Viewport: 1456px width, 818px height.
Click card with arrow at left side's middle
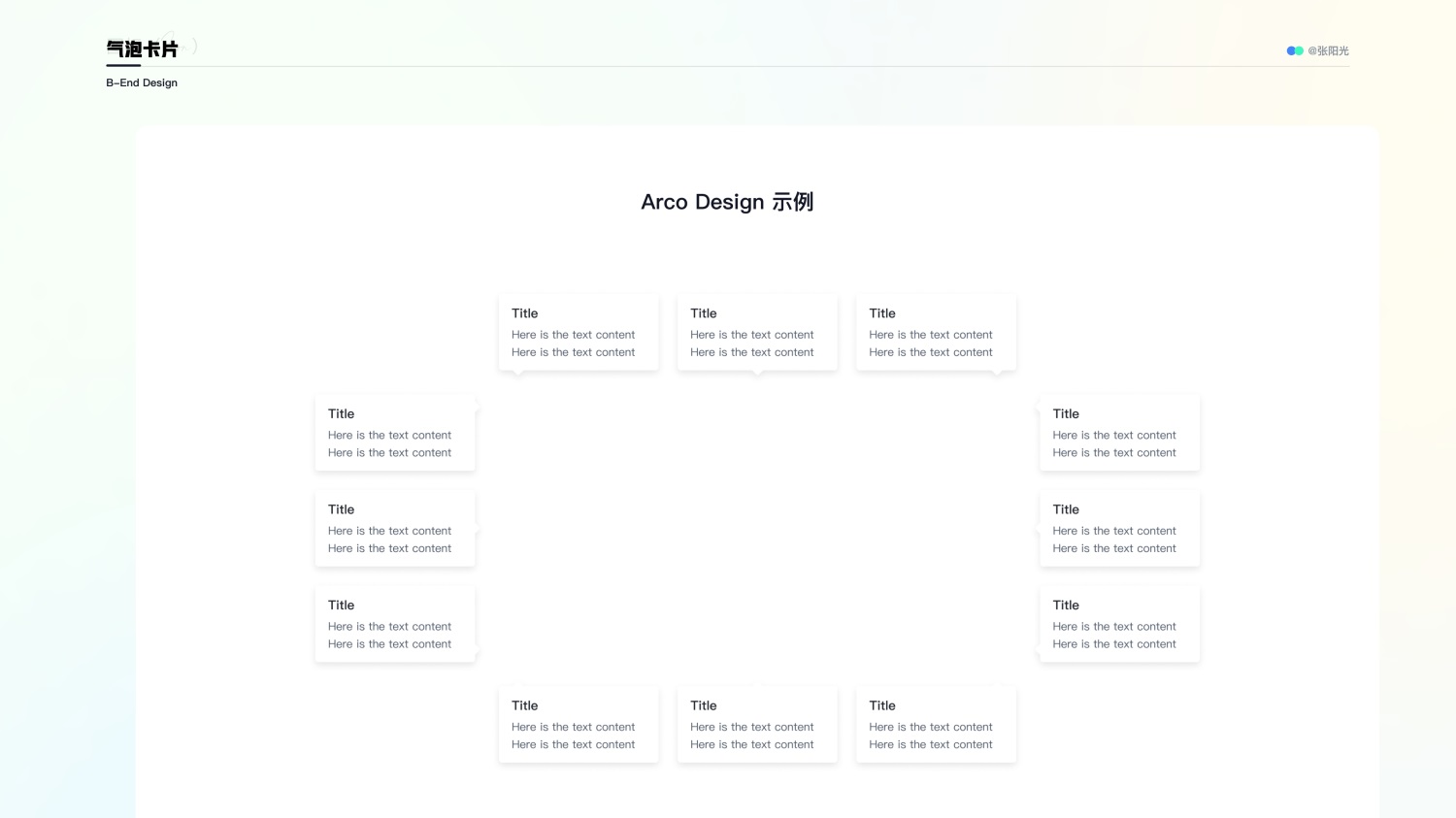pos(1119,528)
